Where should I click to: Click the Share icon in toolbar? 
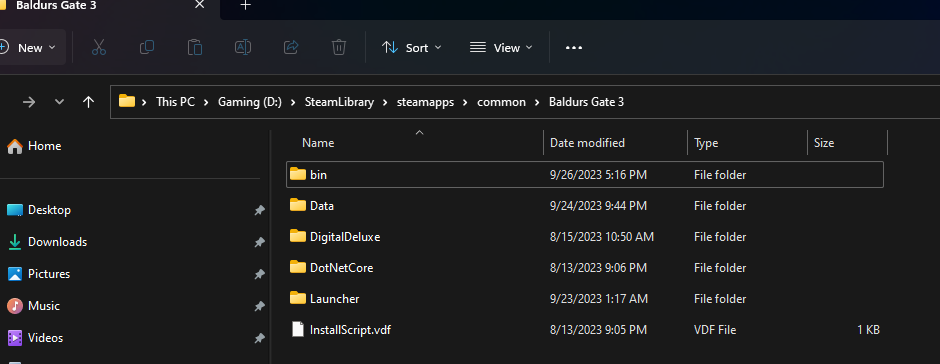(x=291, y=47)
